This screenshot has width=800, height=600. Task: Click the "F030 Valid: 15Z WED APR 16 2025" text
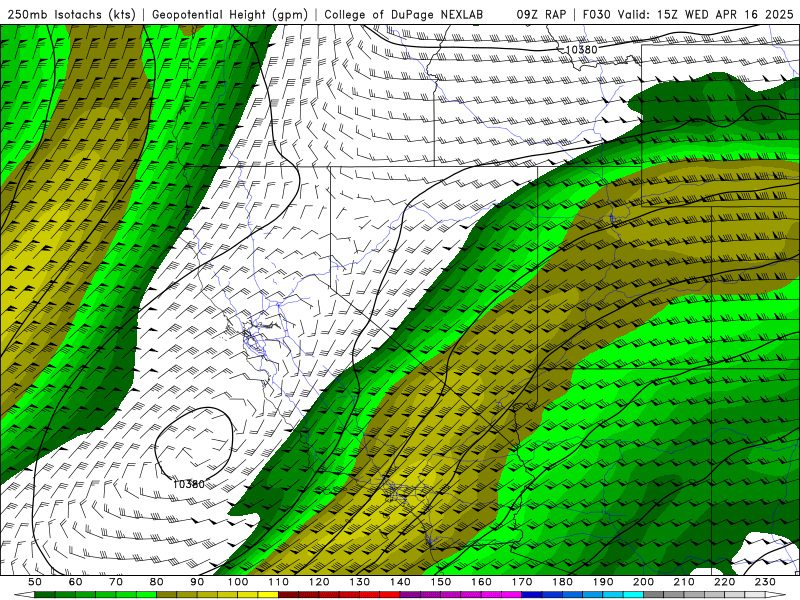point(688,14)
